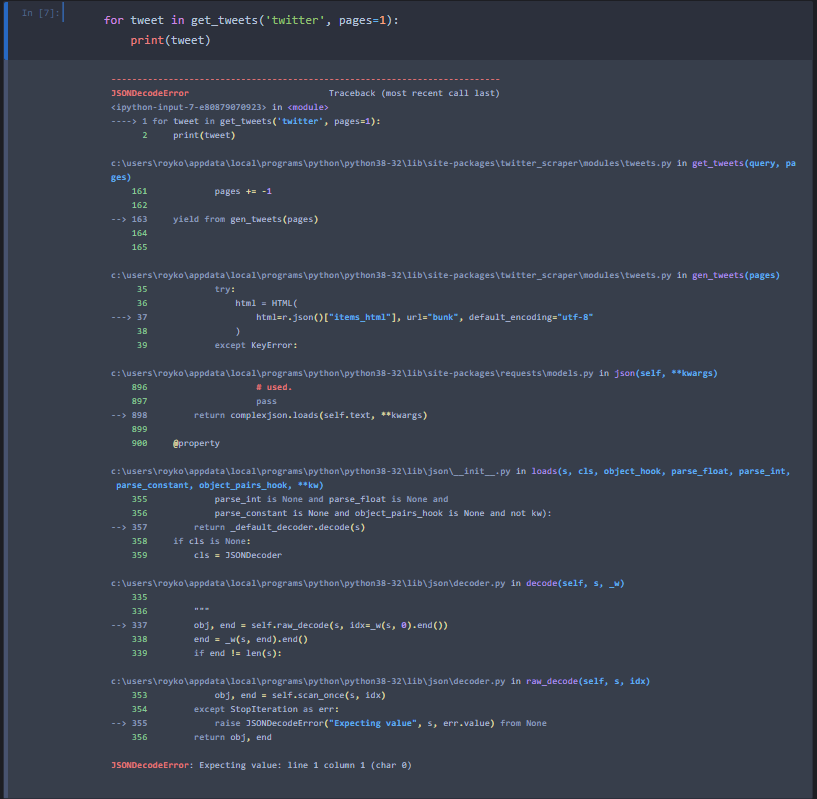Click traceback line '----> 1 for tweet in get_tweets'
This screenshot has height=799, width=817.
pos(246,121)
